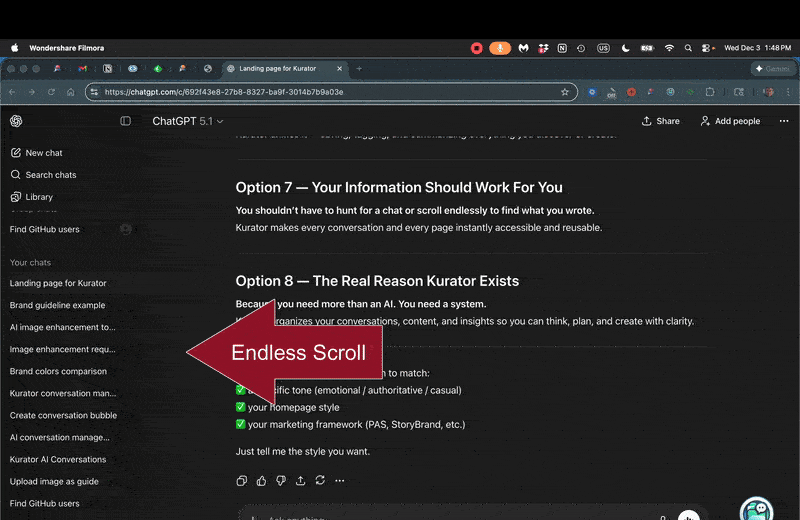Click the green extension icon in toolbar
This screenshot has width=800, height=520.
690,92
